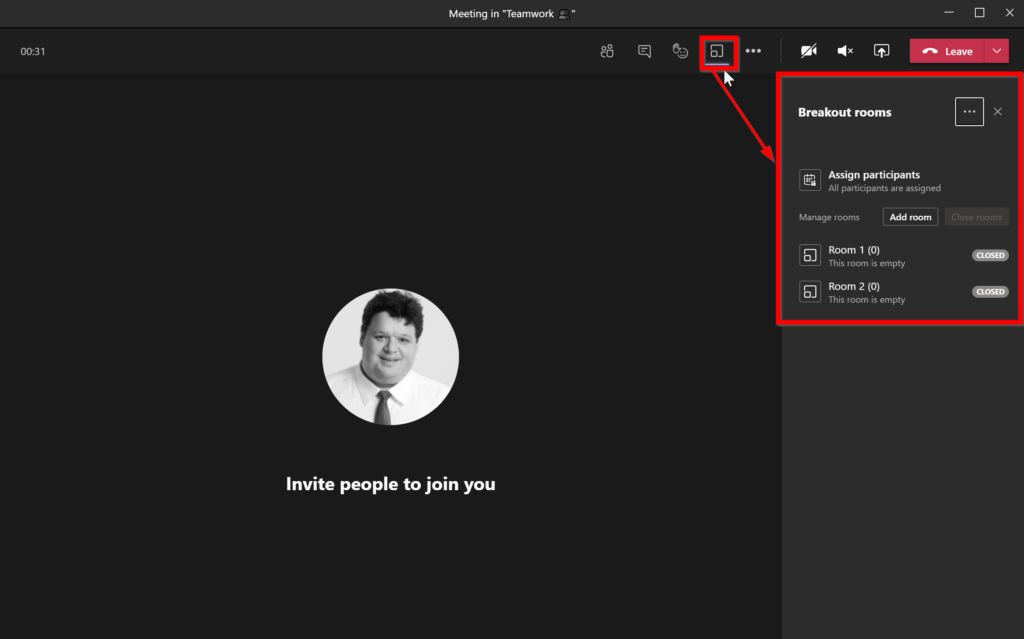This screenshot has height=639, width=1024.
Task: Click the Meeting in Teamwork window title
Action: pyautogui.click(x=511, y=14)
